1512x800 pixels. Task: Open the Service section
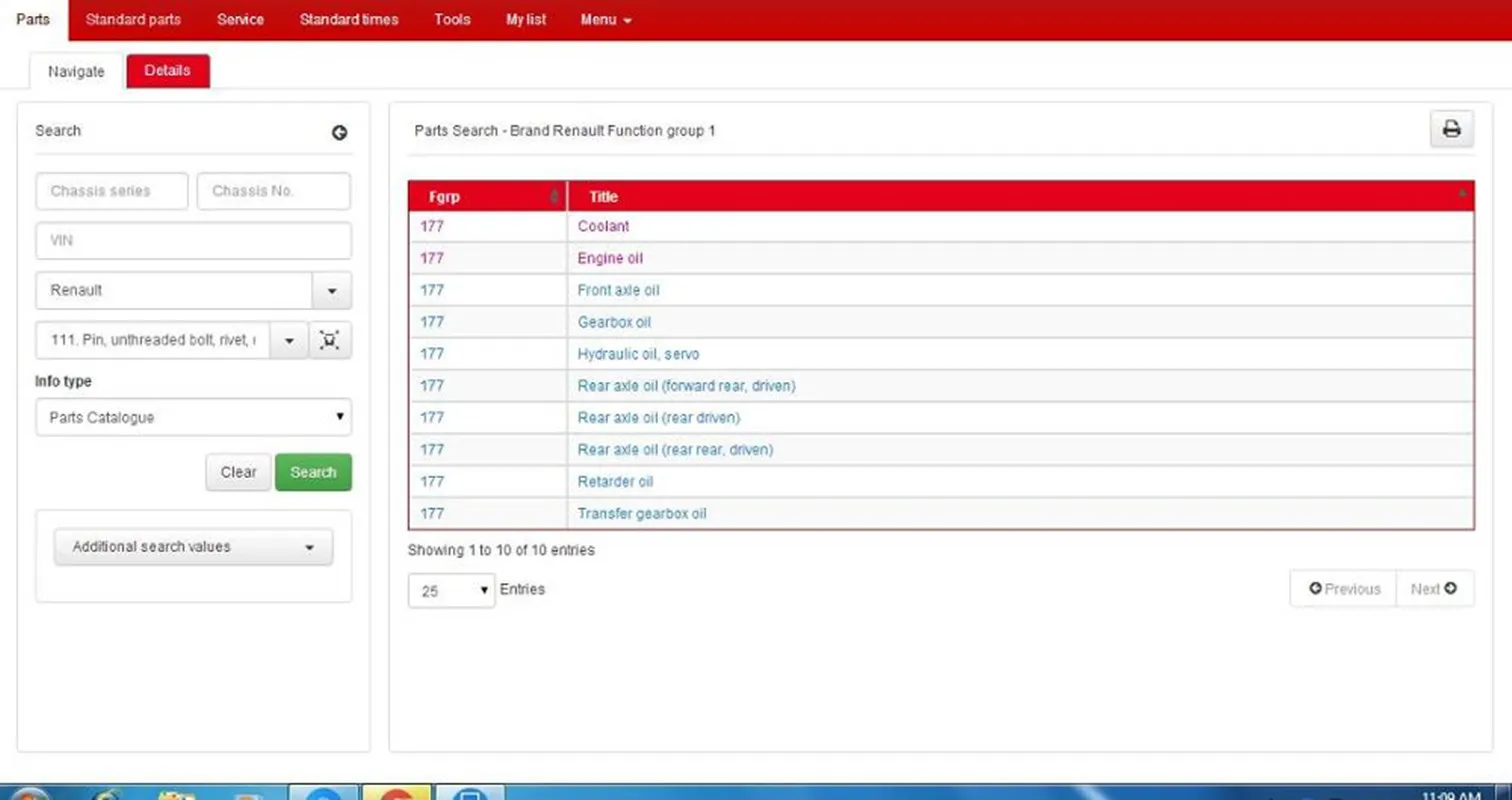pos(240,19)
